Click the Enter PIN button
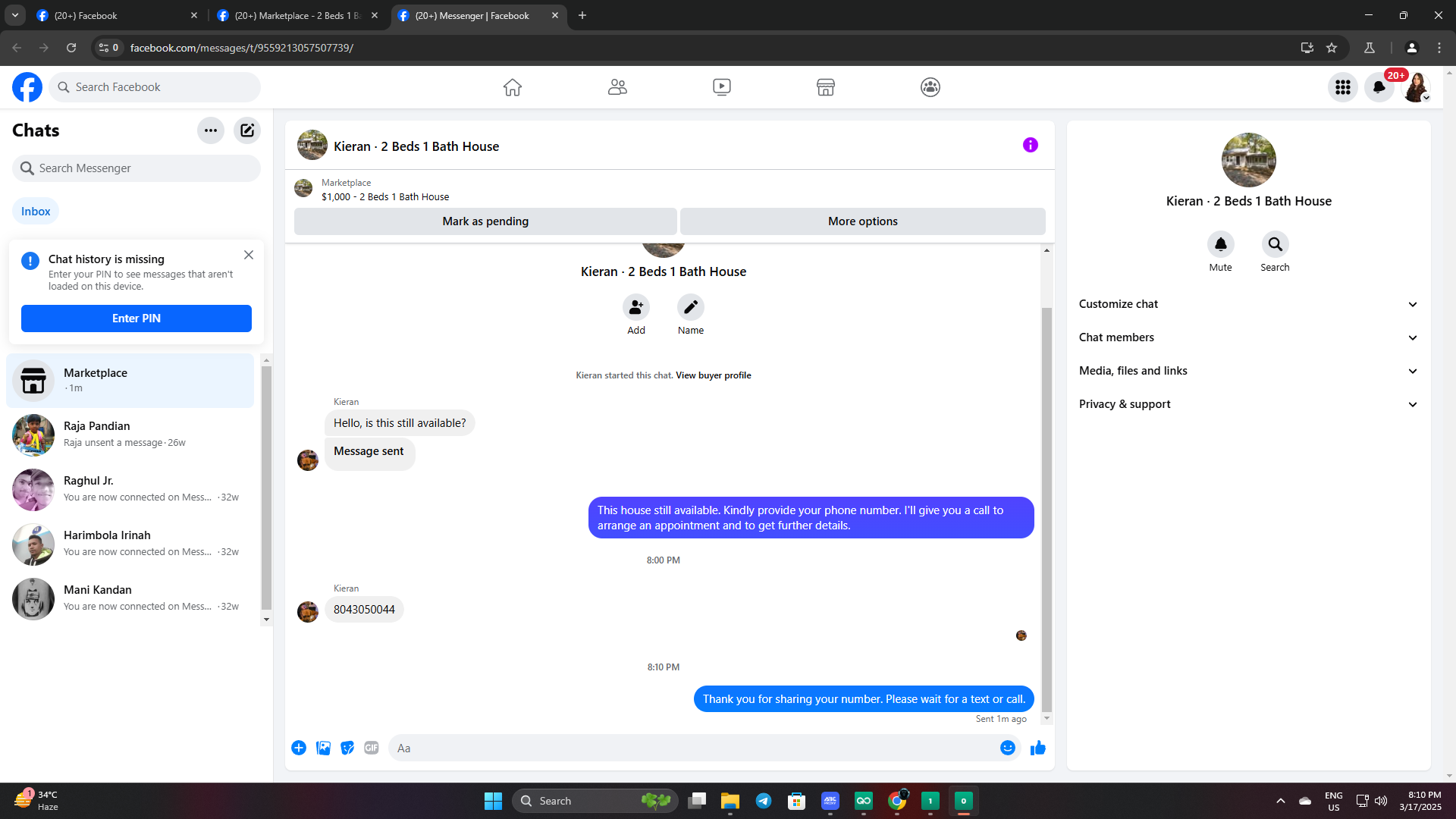This screenshot has width=1456, height=819. 136,318
